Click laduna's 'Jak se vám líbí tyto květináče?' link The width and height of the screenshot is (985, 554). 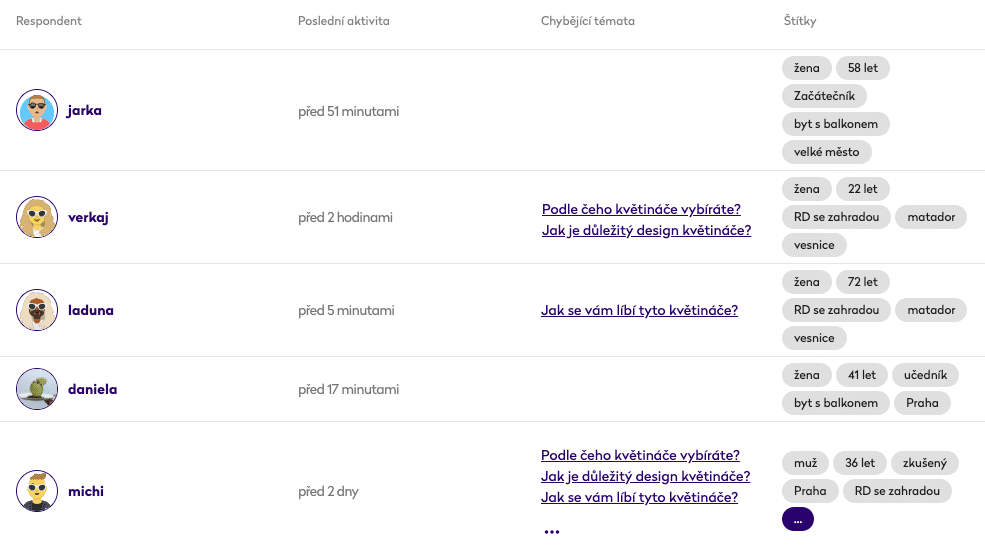tap(639, 310)
